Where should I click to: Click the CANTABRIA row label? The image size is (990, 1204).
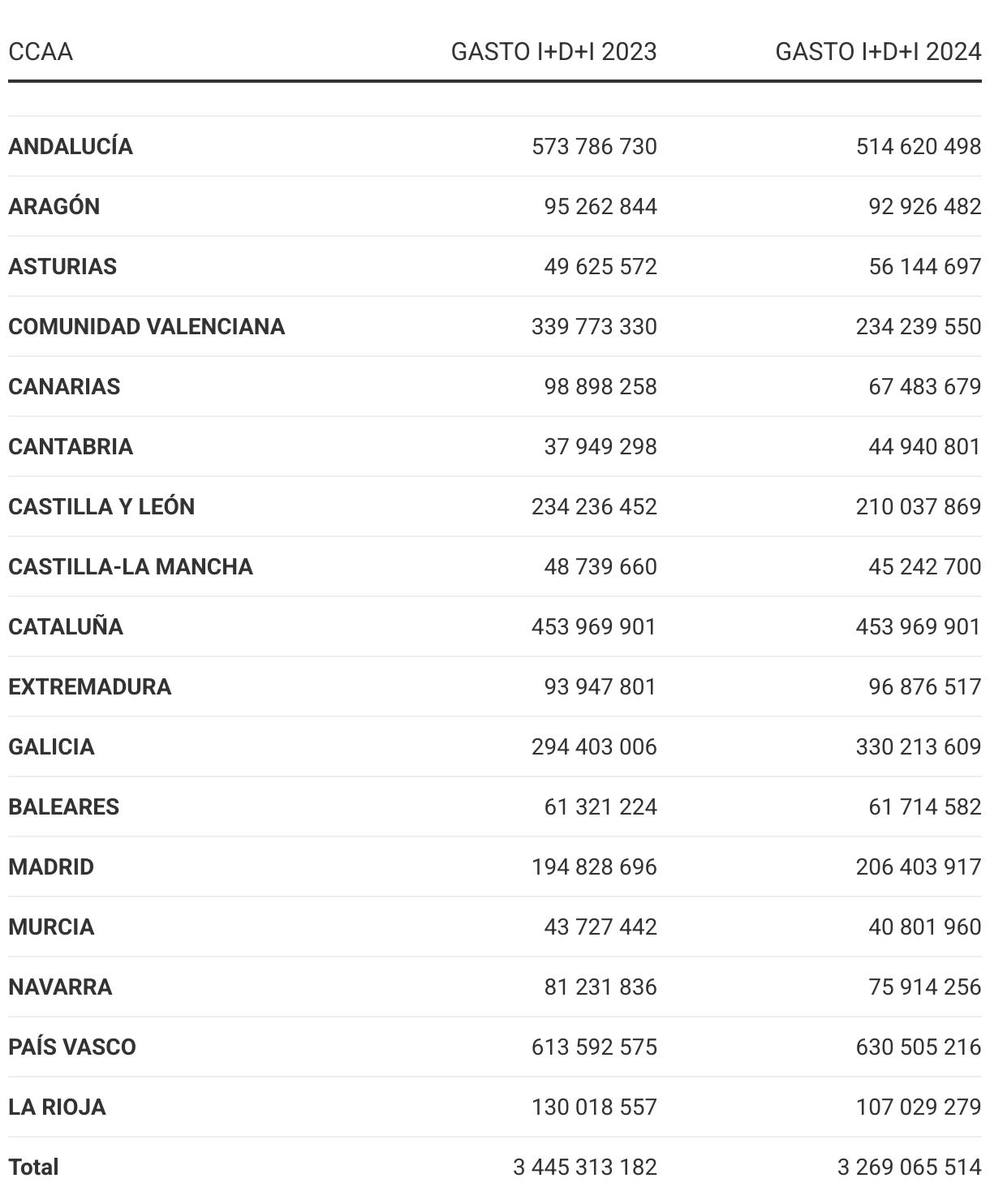click(x=71, y=447)
